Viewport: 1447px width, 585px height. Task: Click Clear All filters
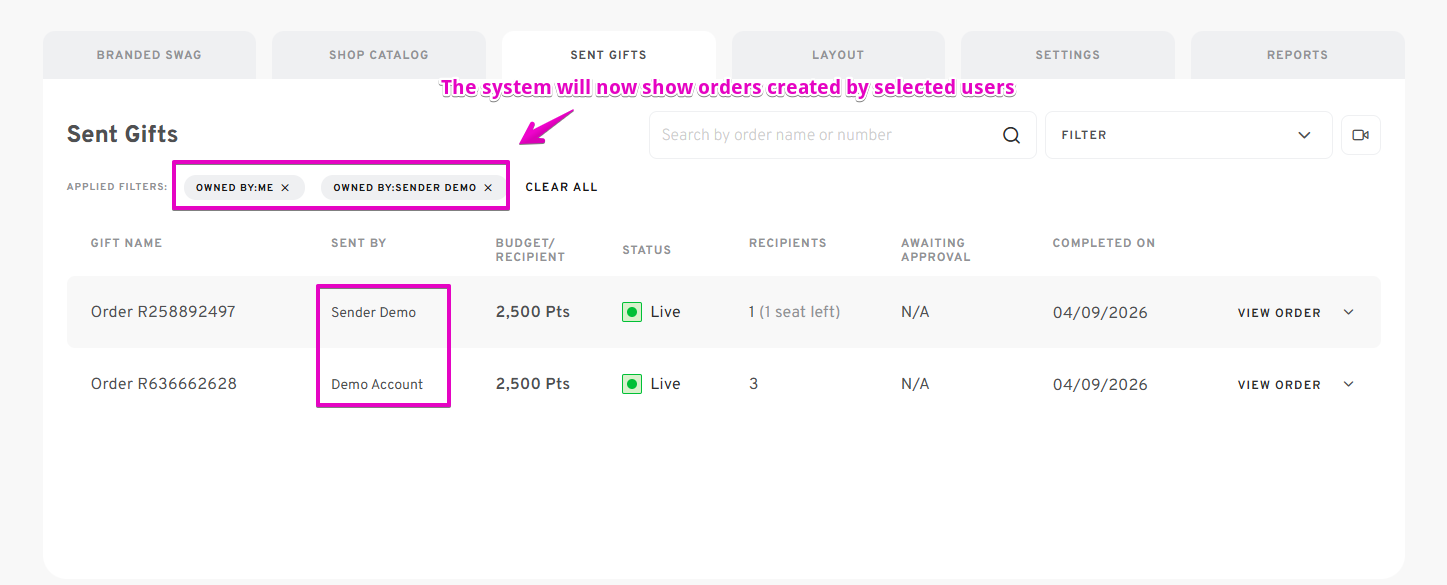(561, 187)
